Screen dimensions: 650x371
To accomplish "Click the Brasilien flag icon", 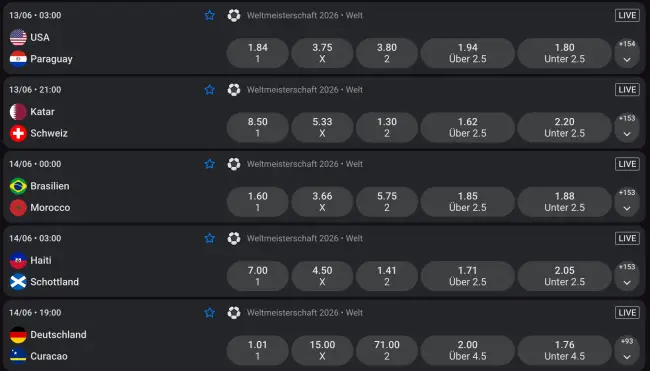I will [18, 186].
